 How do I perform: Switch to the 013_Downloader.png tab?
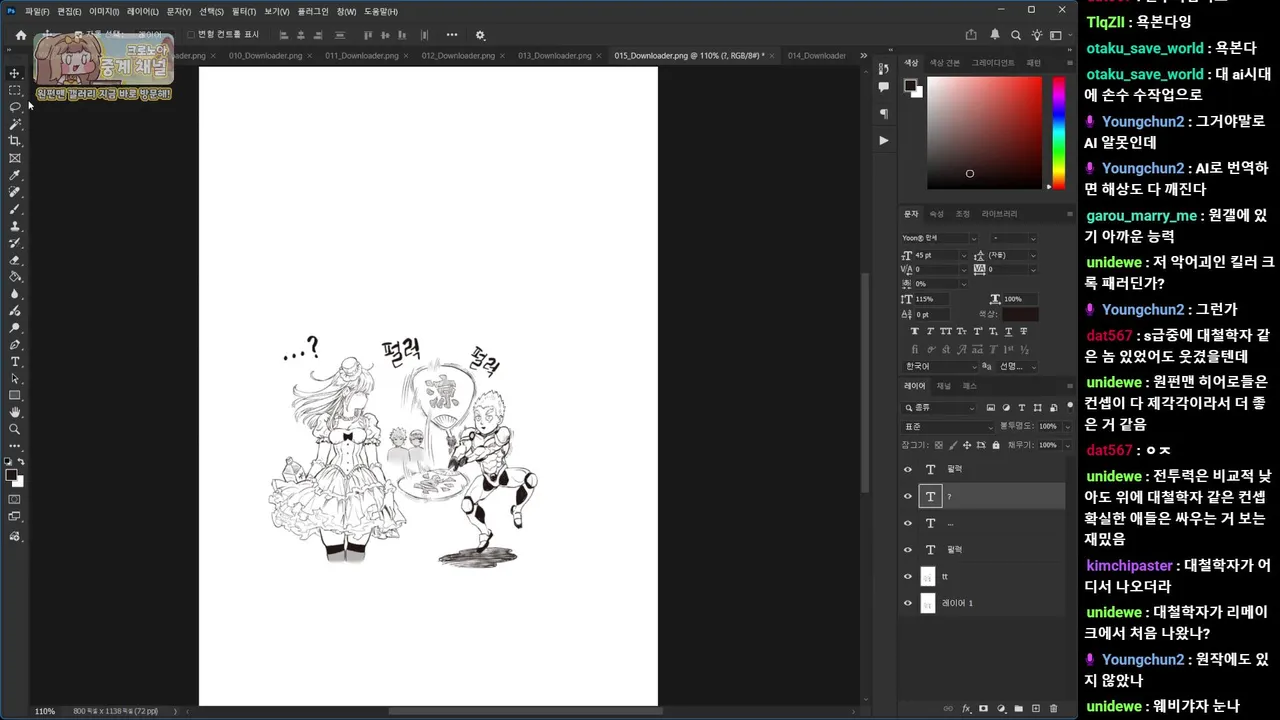click(x=554, y=56)
